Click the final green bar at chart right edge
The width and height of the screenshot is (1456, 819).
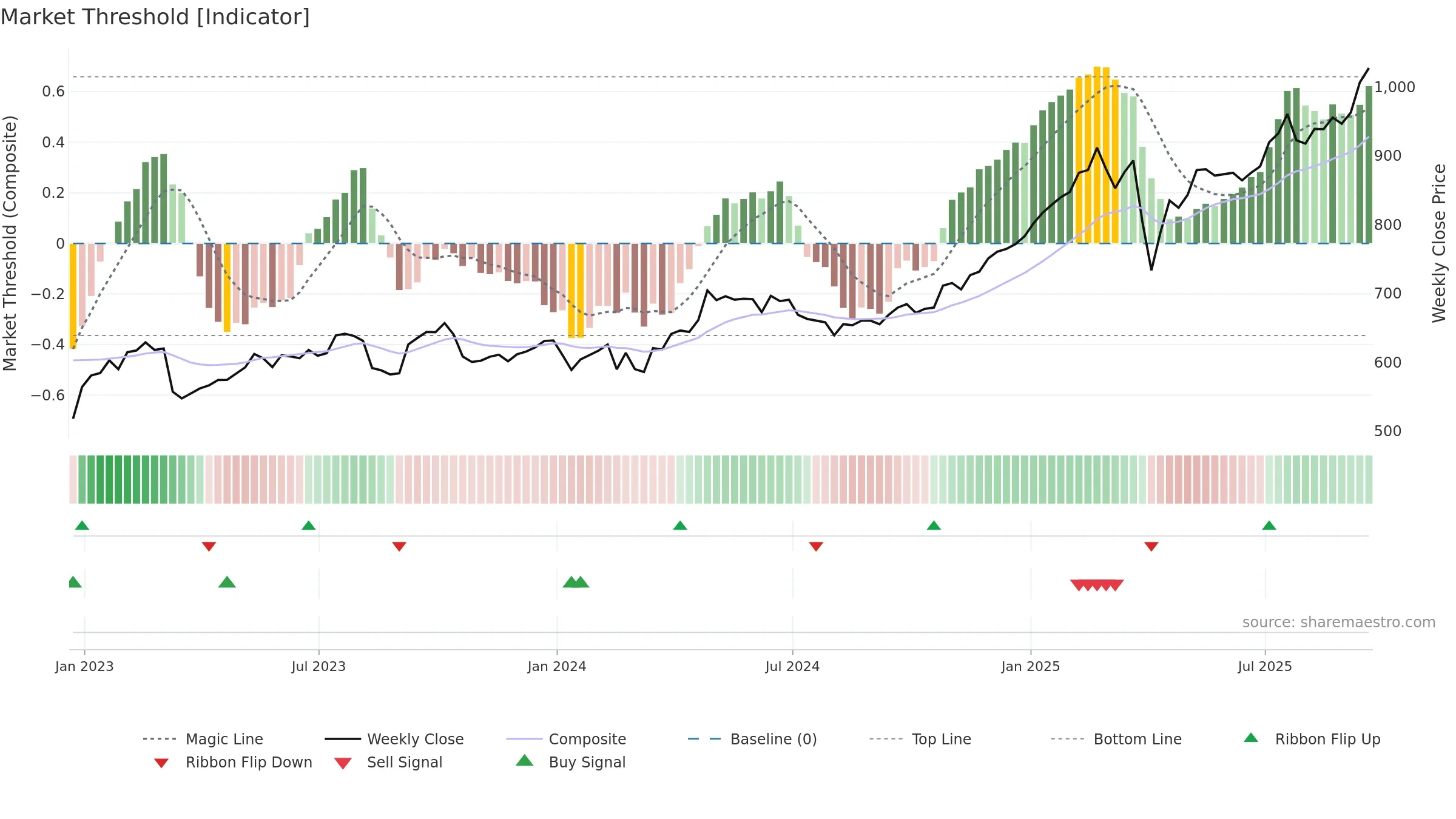(x=1369, y=165)
